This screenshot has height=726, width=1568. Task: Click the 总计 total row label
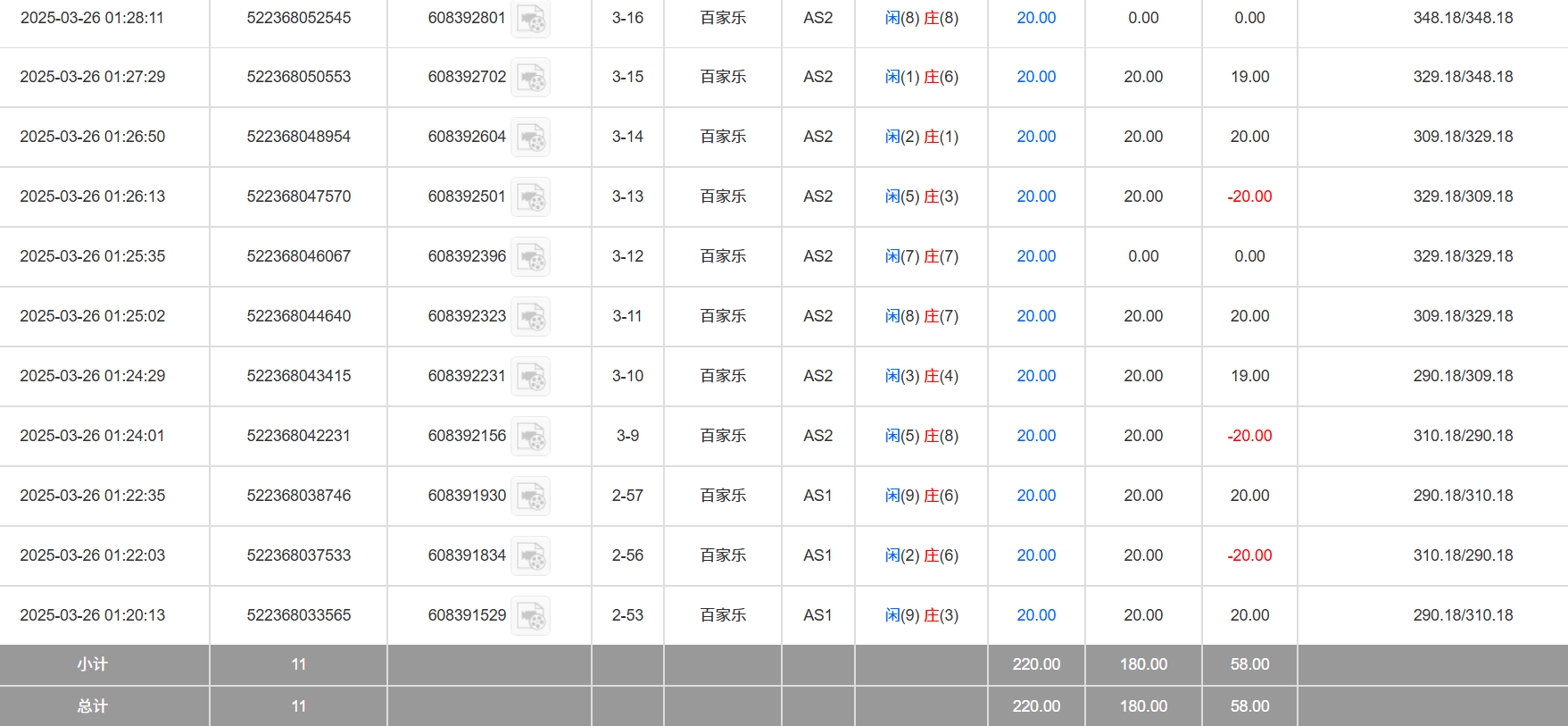tap(93, 706)
